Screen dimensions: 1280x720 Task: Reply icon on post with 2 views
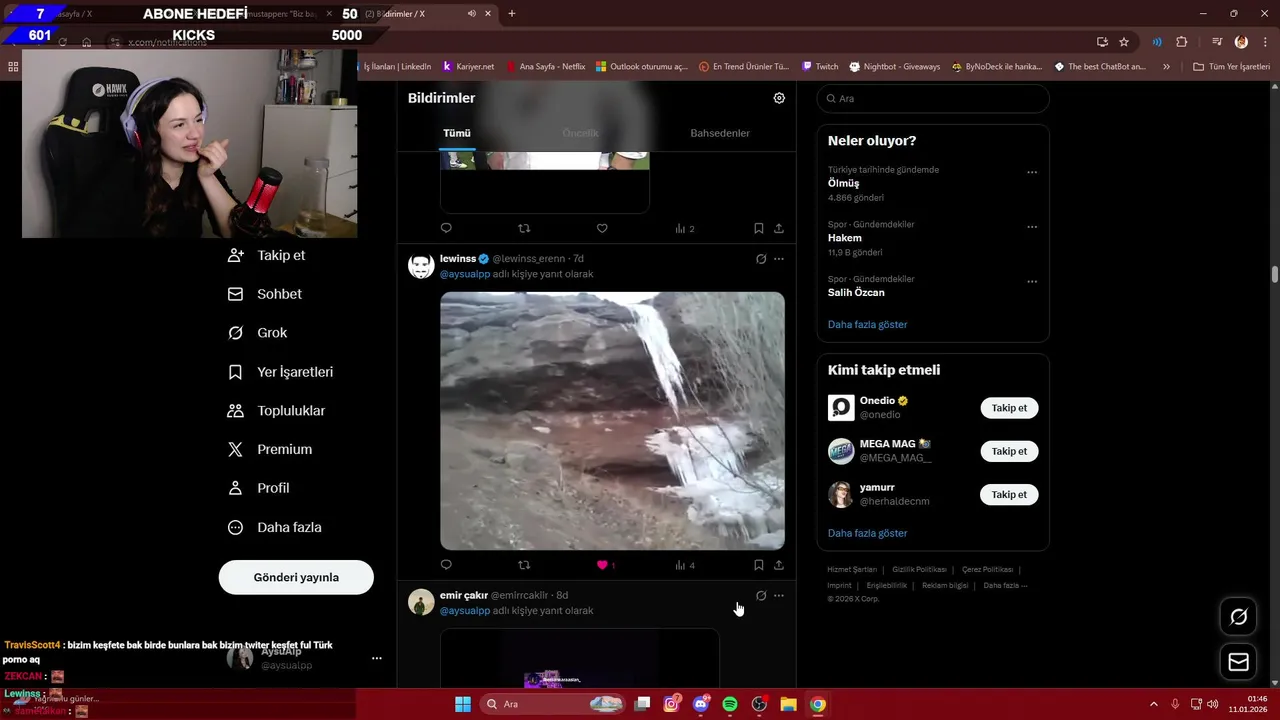tap(446, 228)
